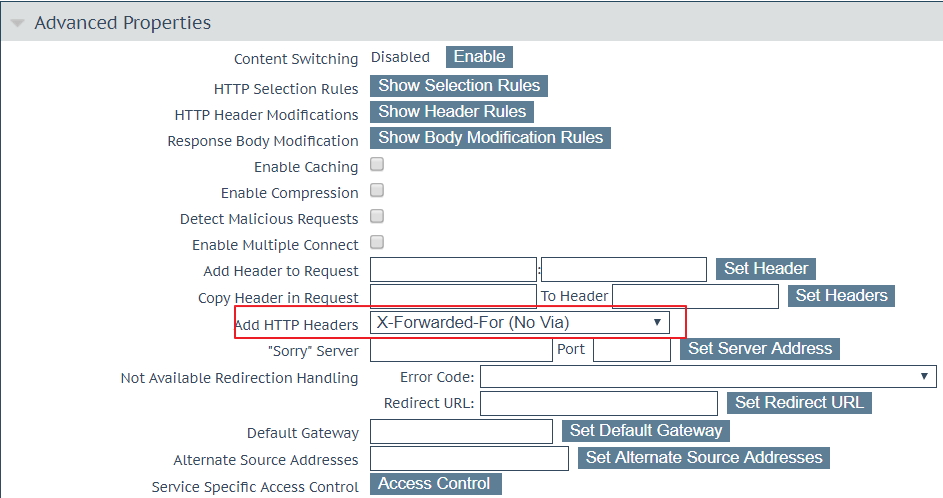Viewport: 943px width, 498px height.
Task: Show HTTP Selection Rules
Action: pyautogui.click(x=459, y=86)
